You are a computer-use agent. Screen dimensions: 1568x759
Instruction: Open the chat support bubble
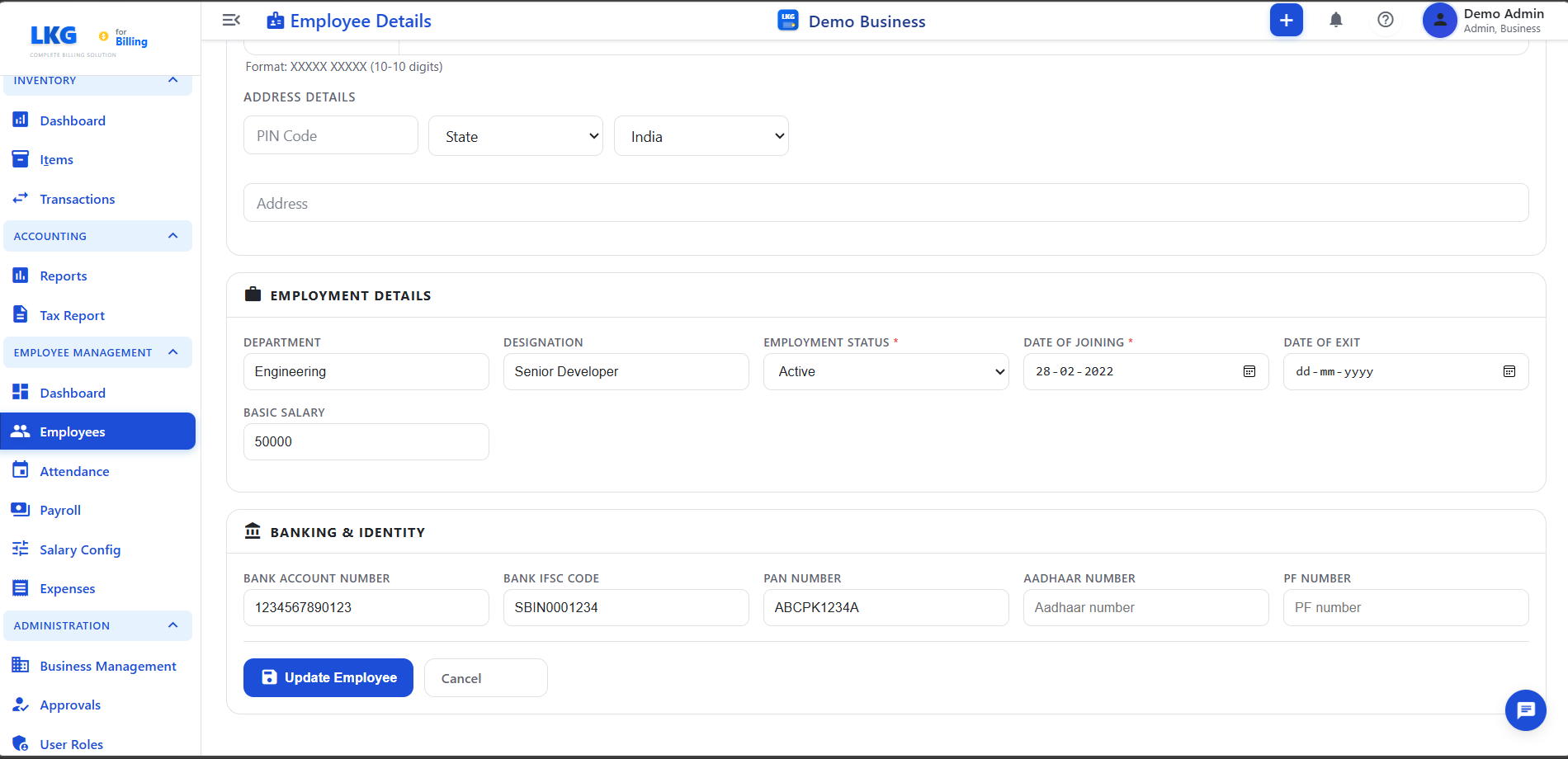tap(1525, 709)
